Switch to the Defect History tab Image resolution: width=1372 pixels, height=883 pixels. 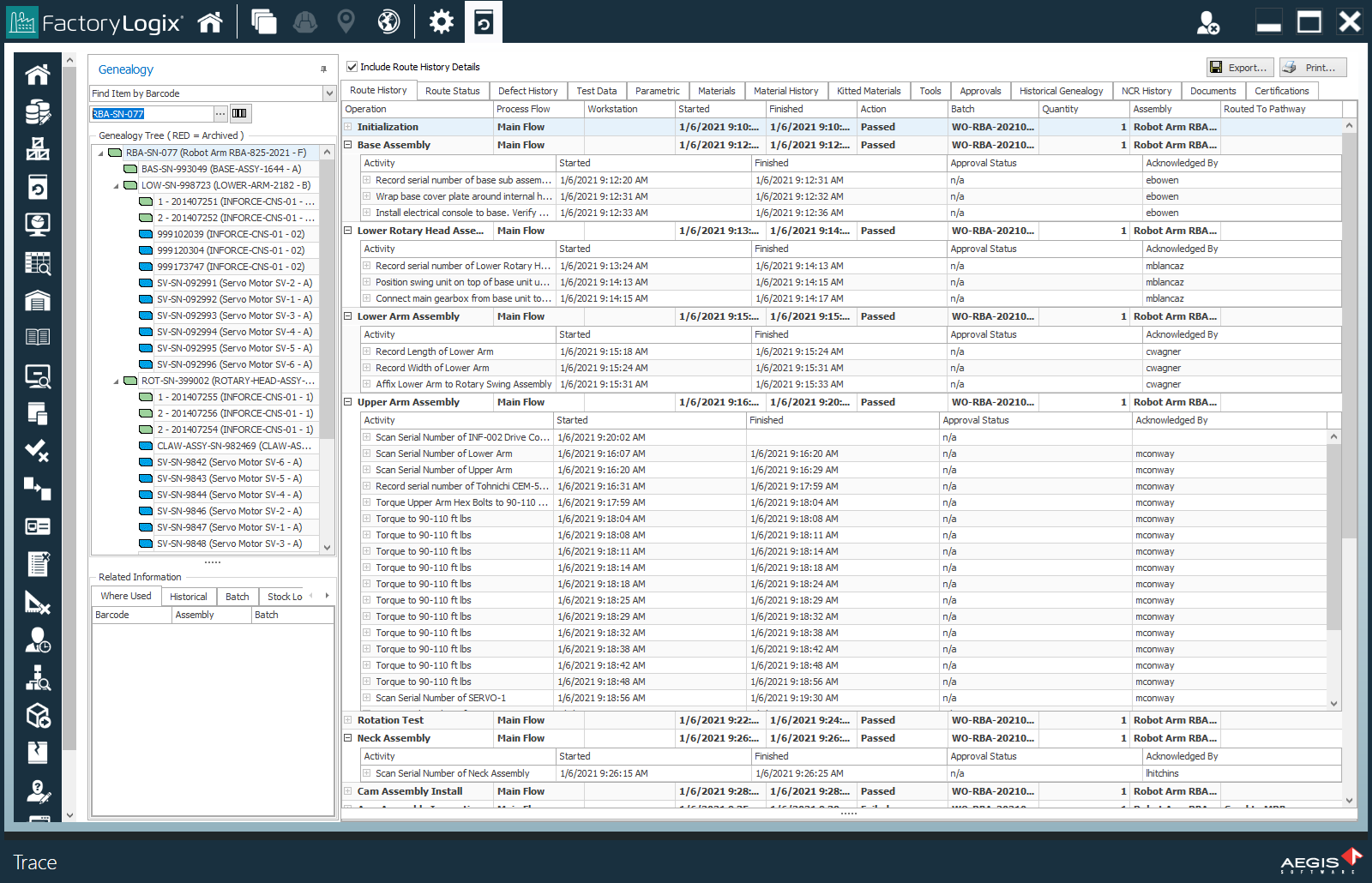point(528,90)
